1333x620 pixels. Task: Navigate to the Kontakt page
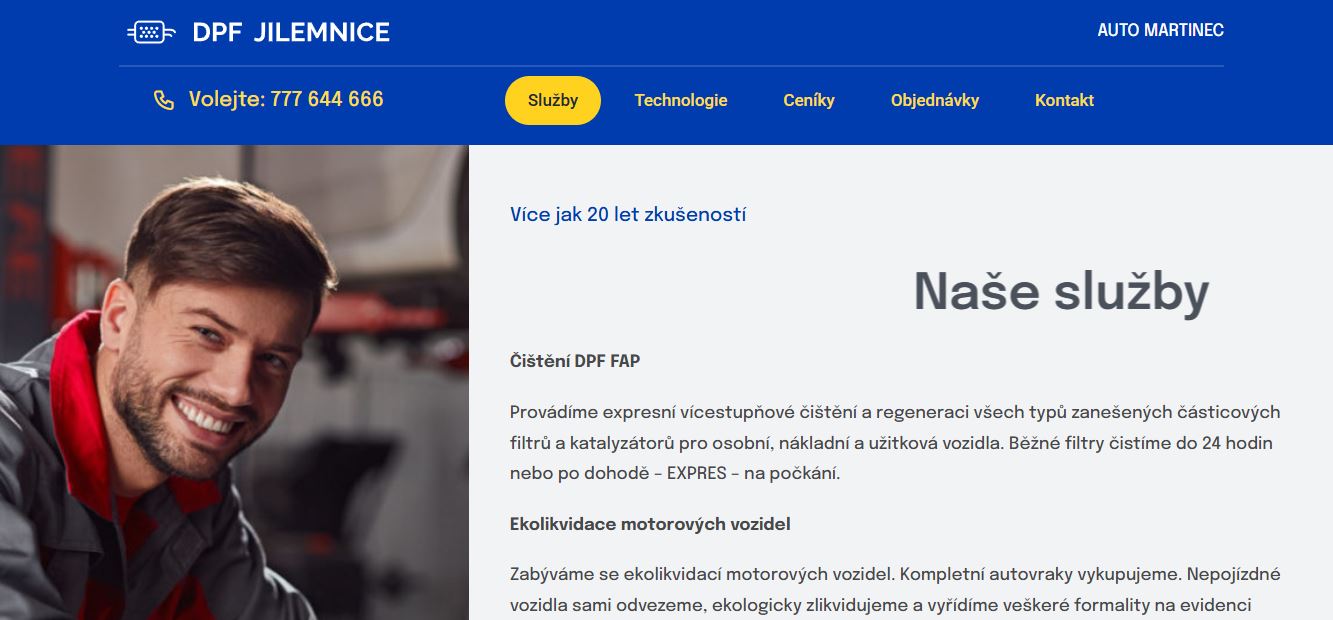pyautogui.click(x=1064, y=100)
